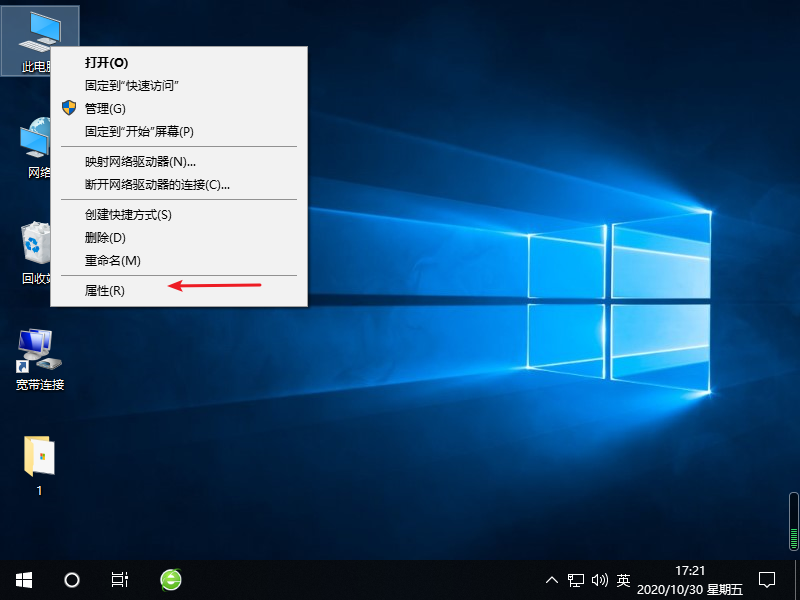Open the Action Center notification icon

[765, 580]
